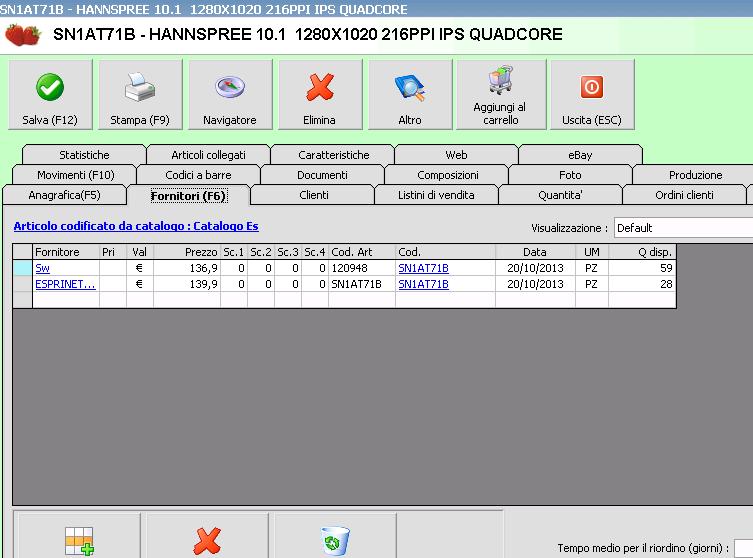Select the ESPRINET row selector cell
Image resolution: width=753 pixels, height=558 pixels.
(23, 284)
